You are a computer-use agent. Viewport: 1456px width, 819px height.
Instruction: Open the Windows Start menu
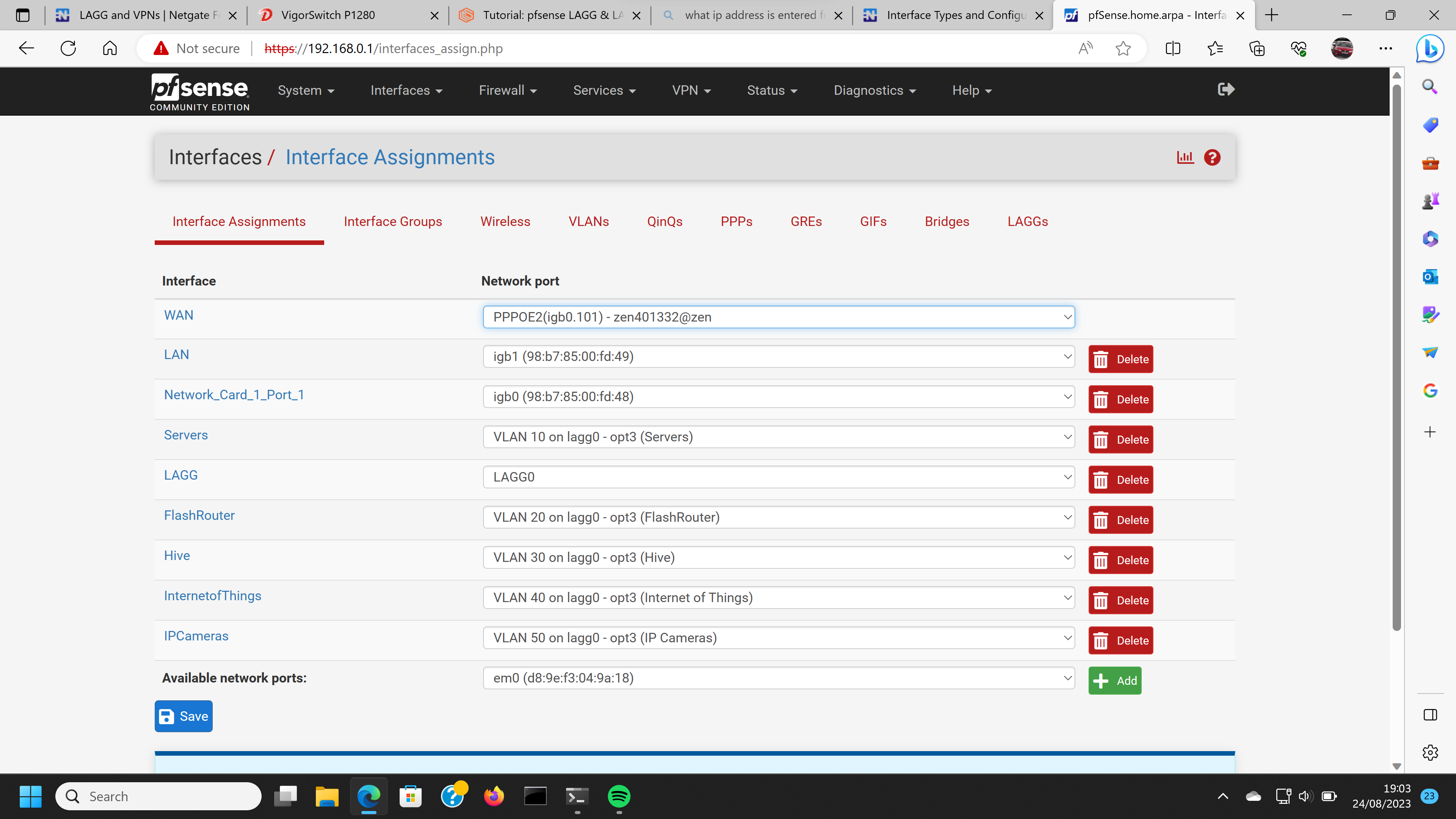point(30,796)
